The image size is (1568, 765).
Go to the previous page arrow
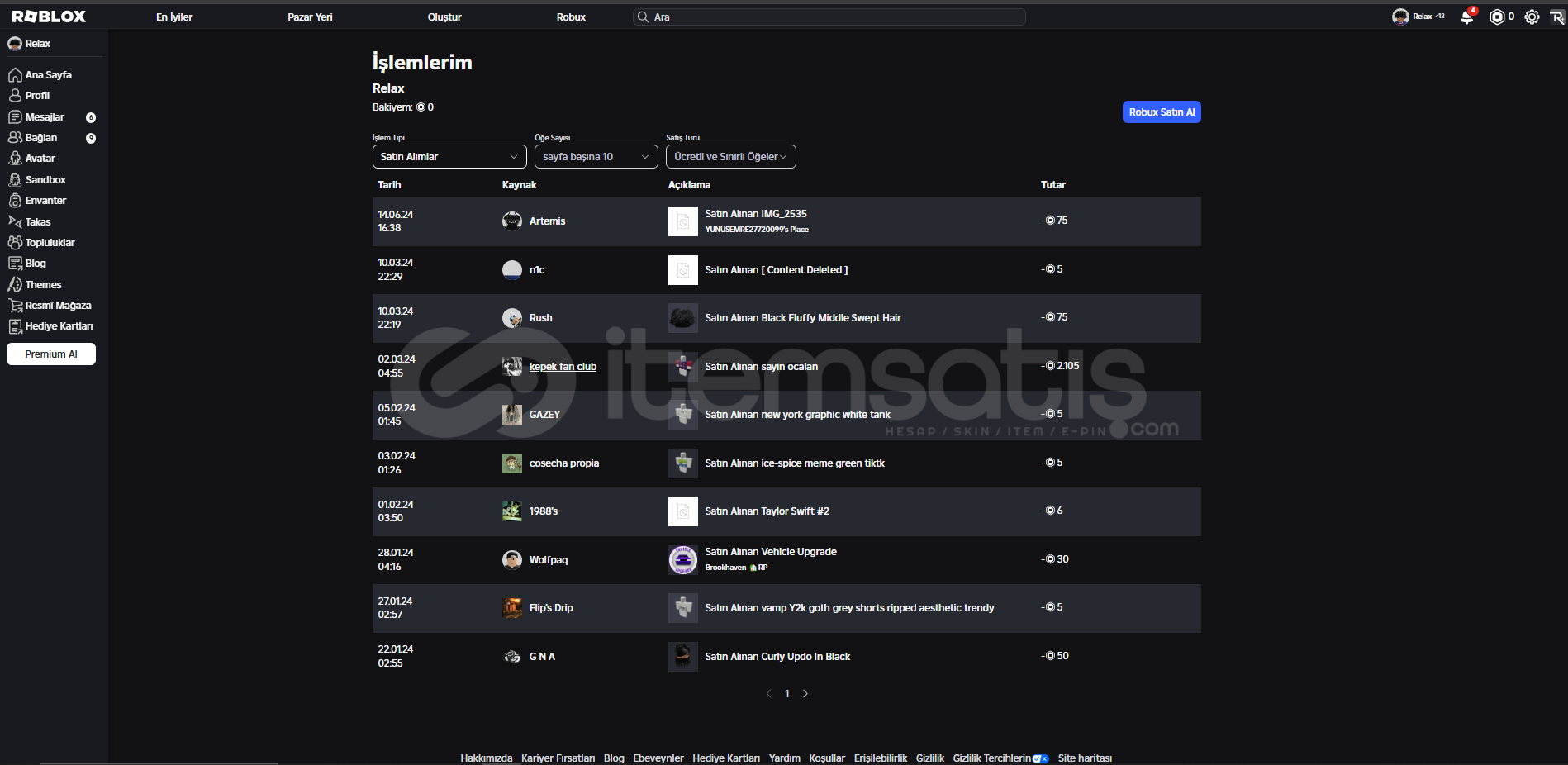[x=768, y=694]
